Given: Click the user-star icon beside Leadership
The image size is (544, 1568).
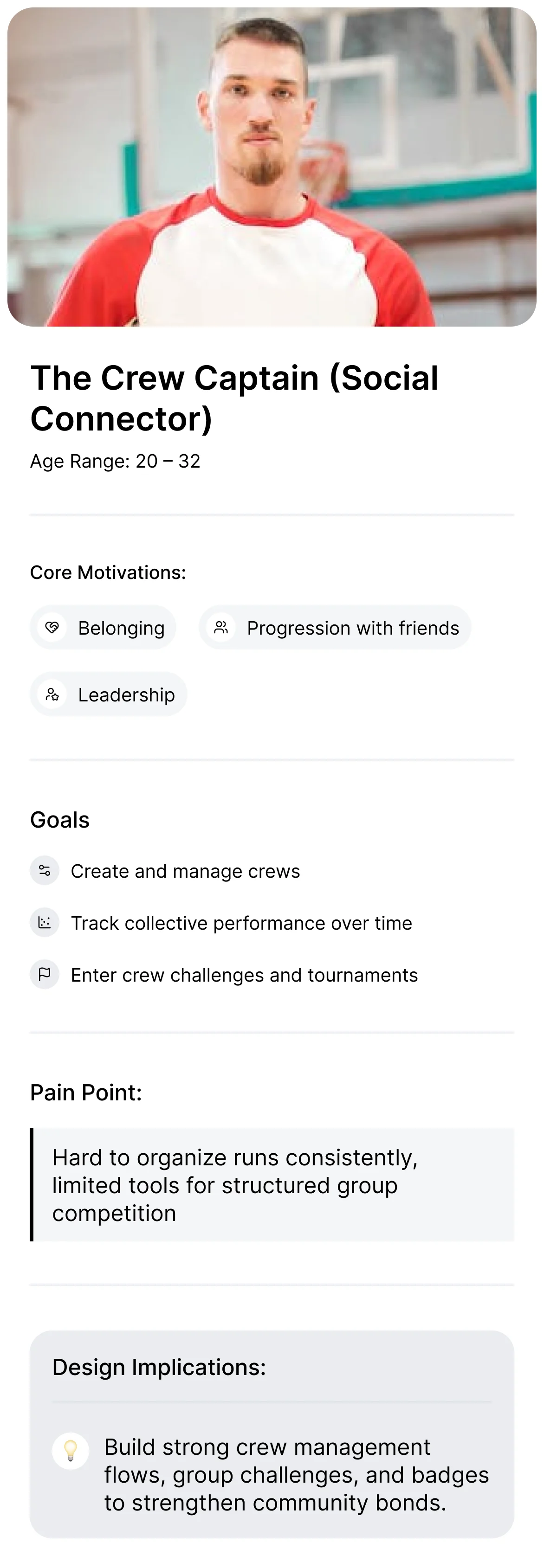Looking at the screenshot, I should click(x=52, y=694).
